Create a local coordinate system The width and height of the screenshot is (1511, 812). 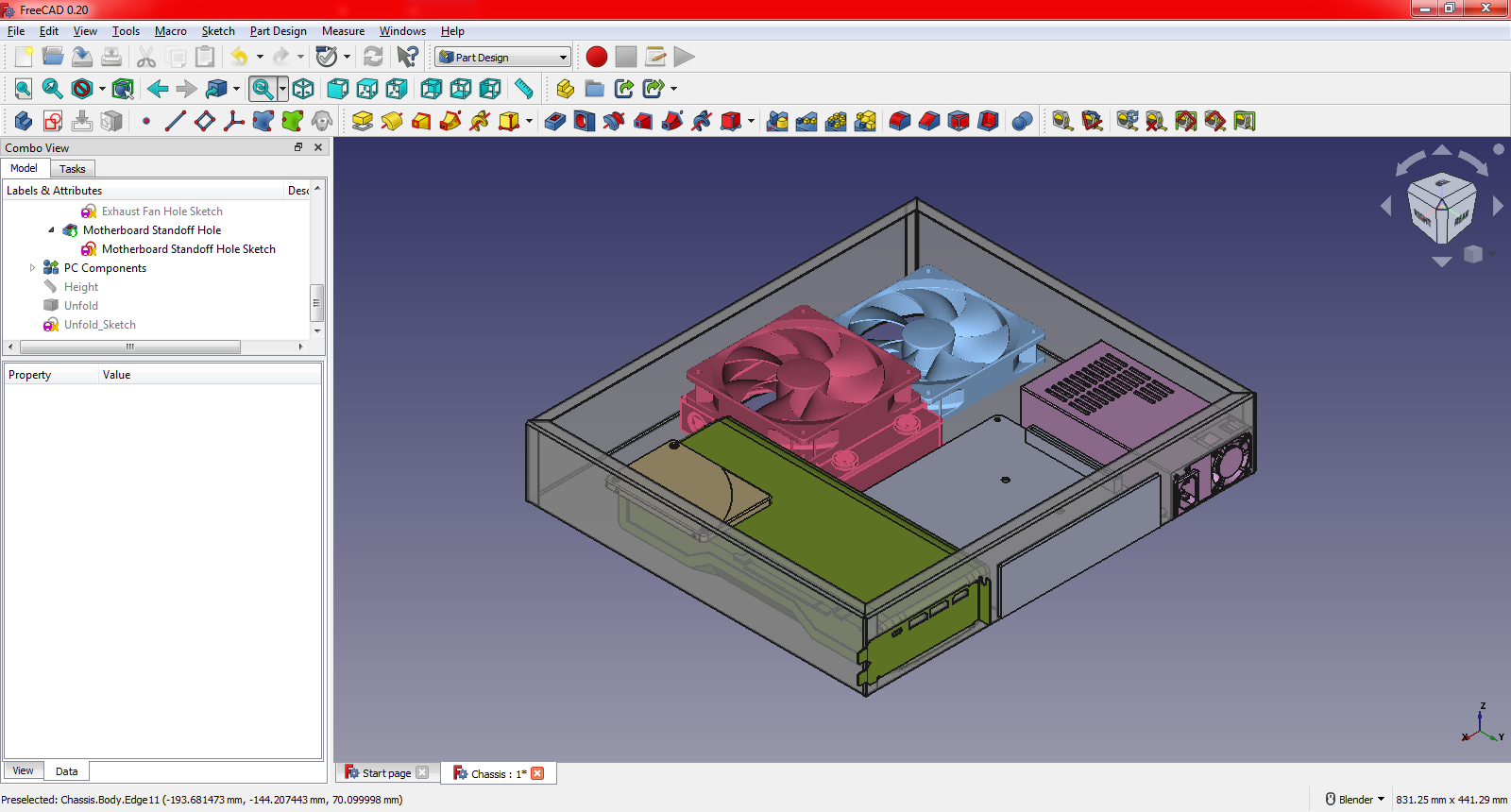click(234, 121)
